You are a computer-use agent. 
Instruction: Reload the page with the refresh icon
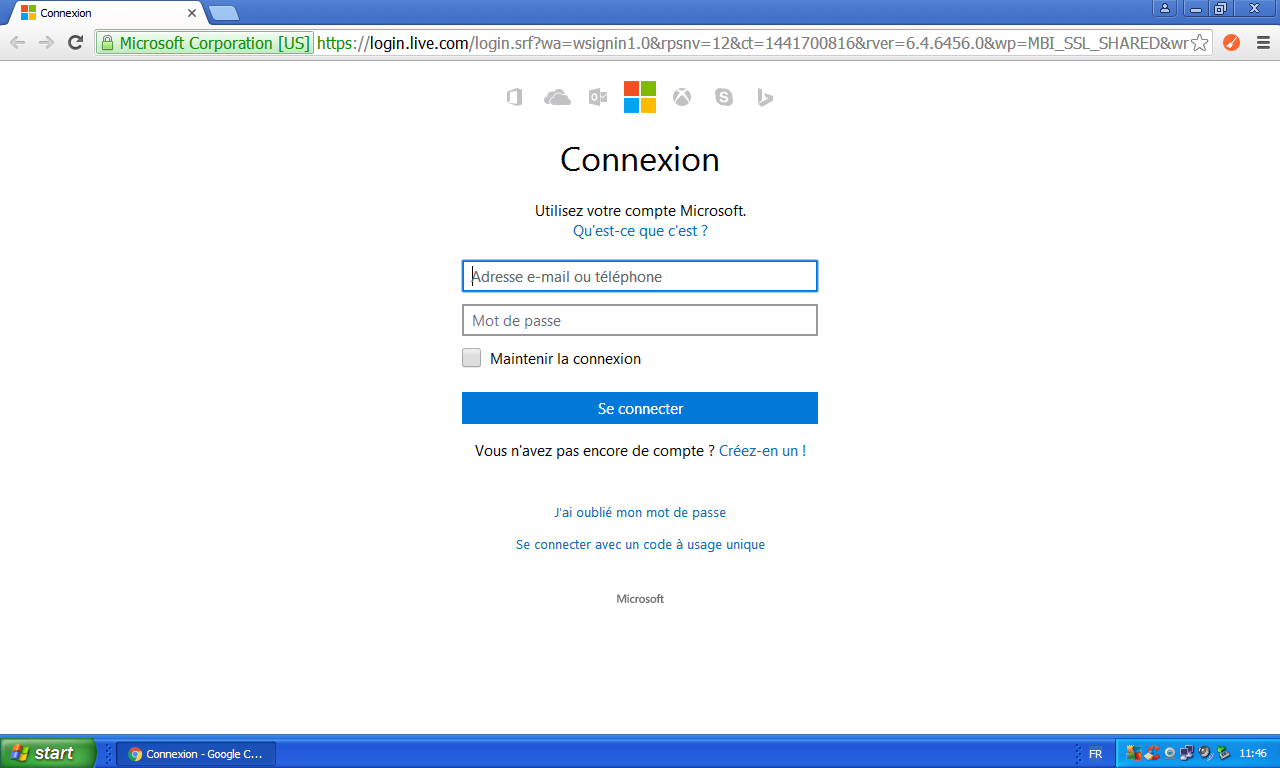pyautogui.click(x=75, y=42)
